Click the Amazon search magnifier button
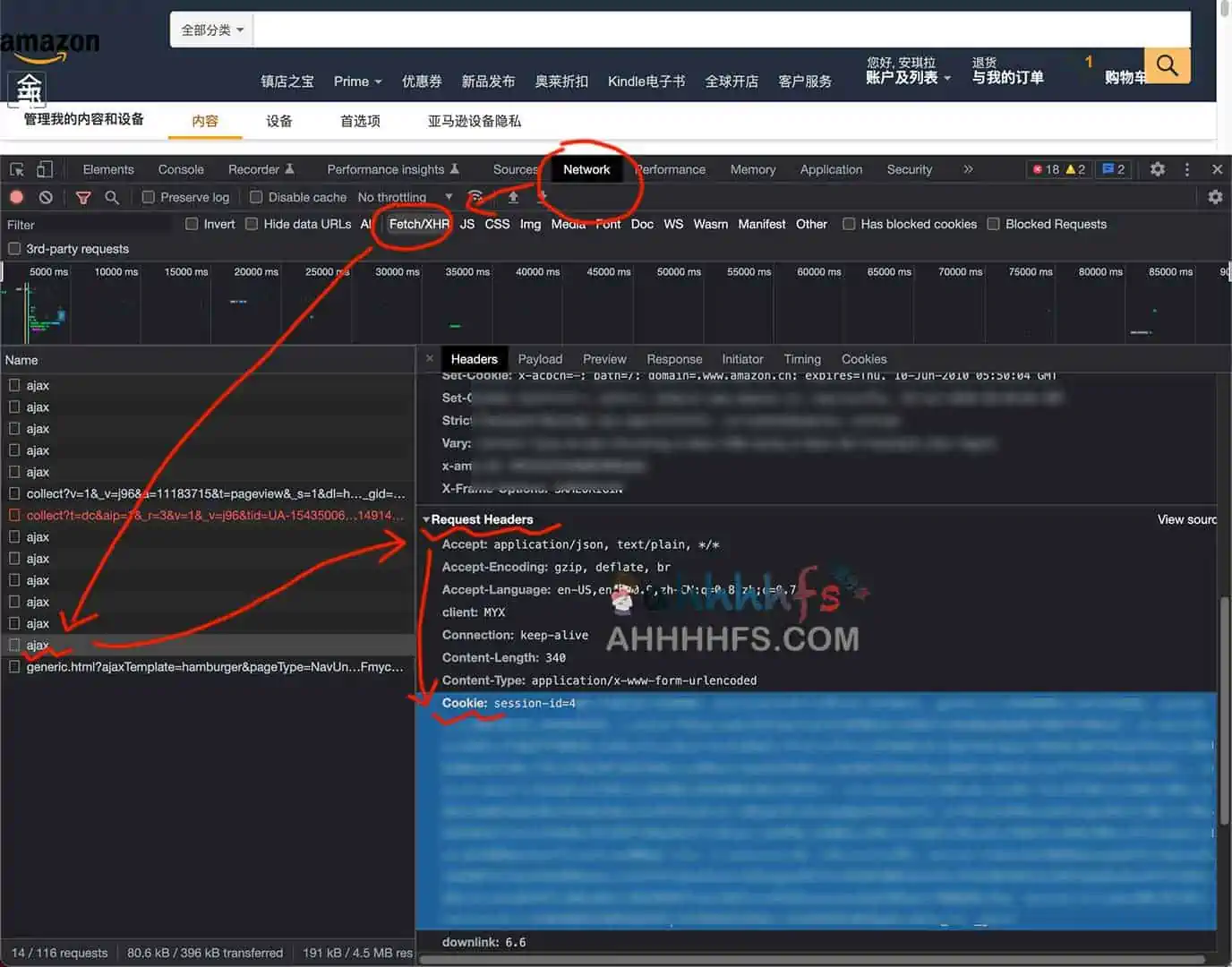The image size is (1232, 967). pos(1167,65)
